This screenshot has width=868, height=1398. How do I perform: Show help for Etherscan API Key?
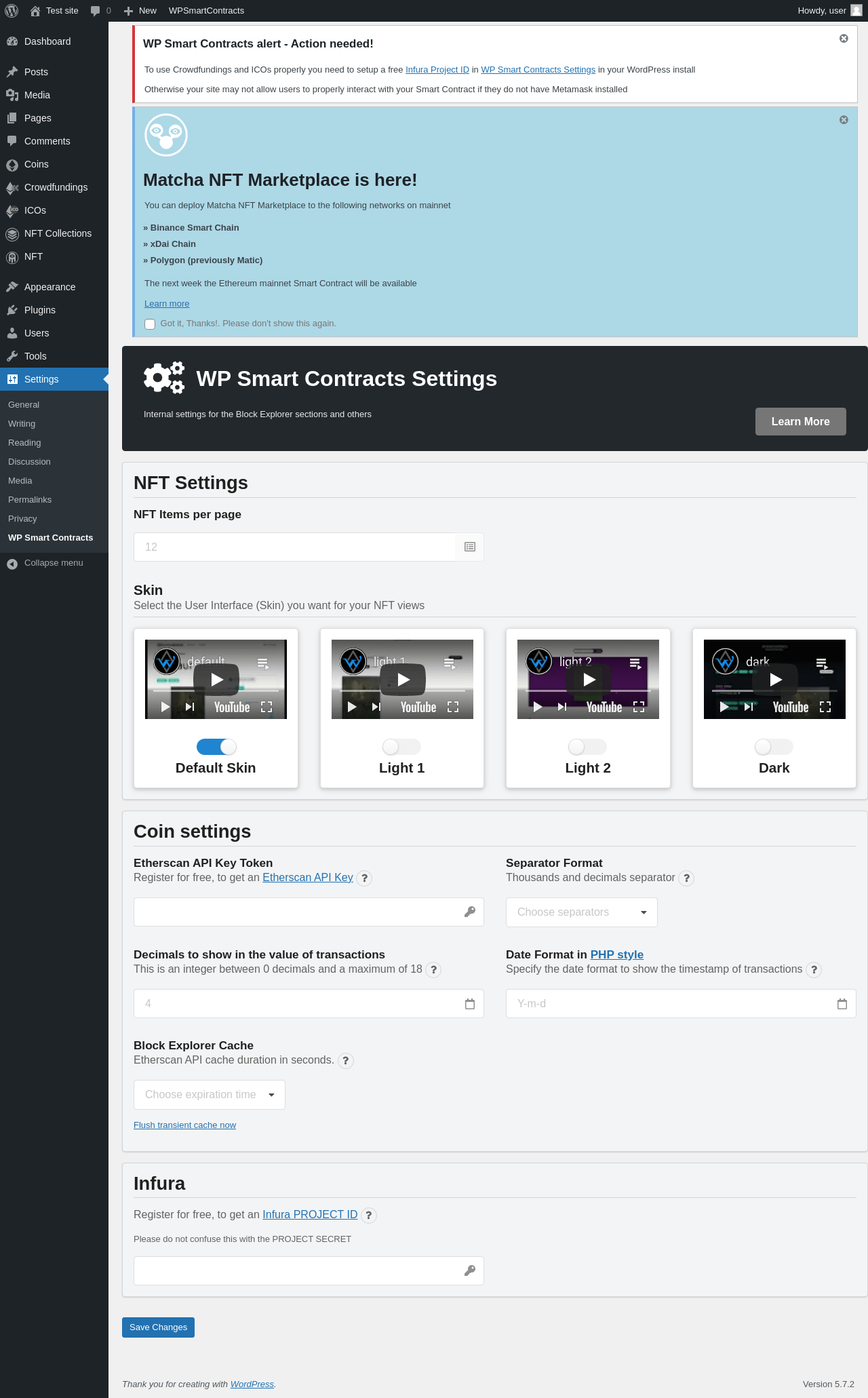tap(364, 878)
